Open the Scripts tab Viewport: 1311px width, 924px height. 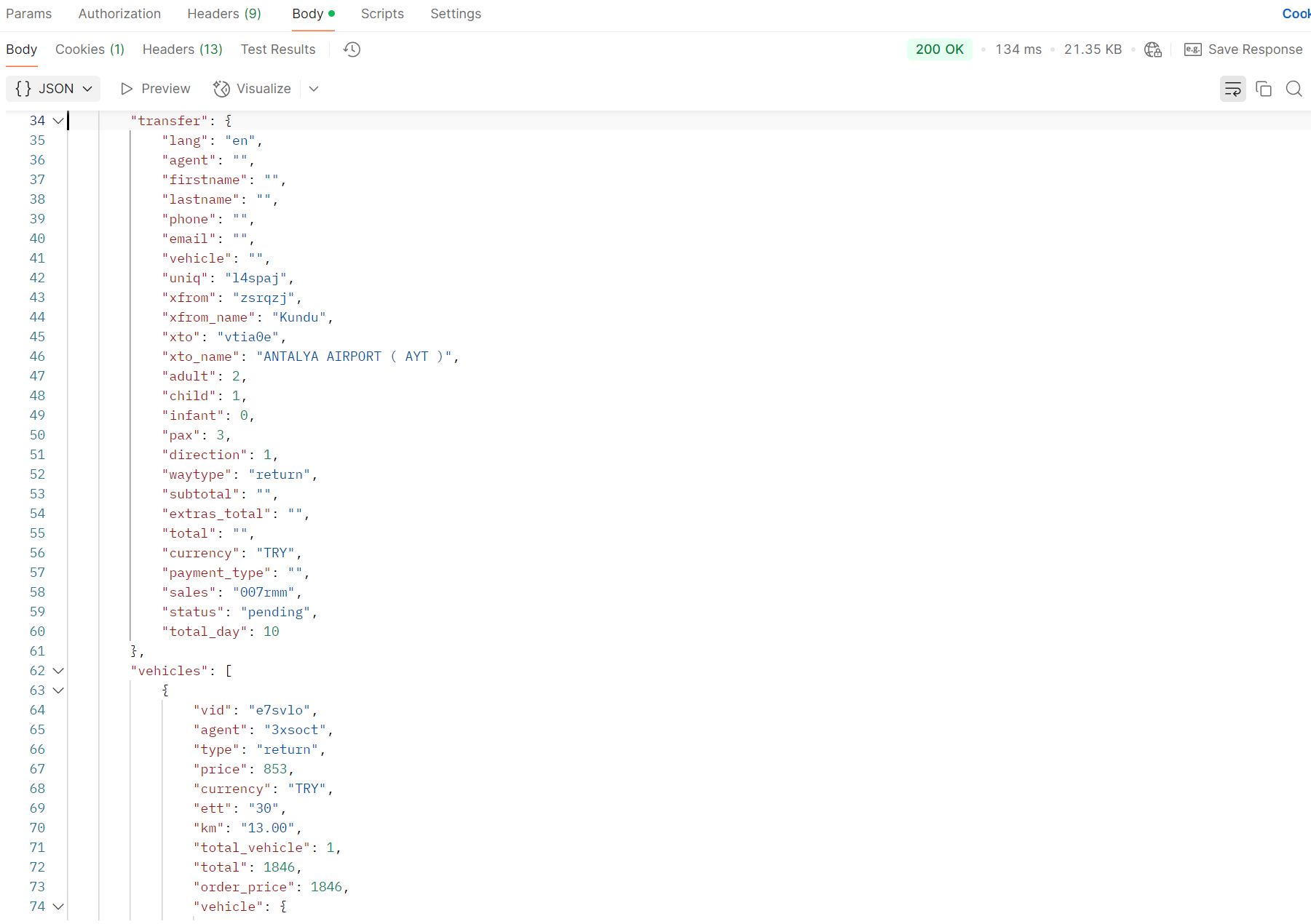pos(382,14)
